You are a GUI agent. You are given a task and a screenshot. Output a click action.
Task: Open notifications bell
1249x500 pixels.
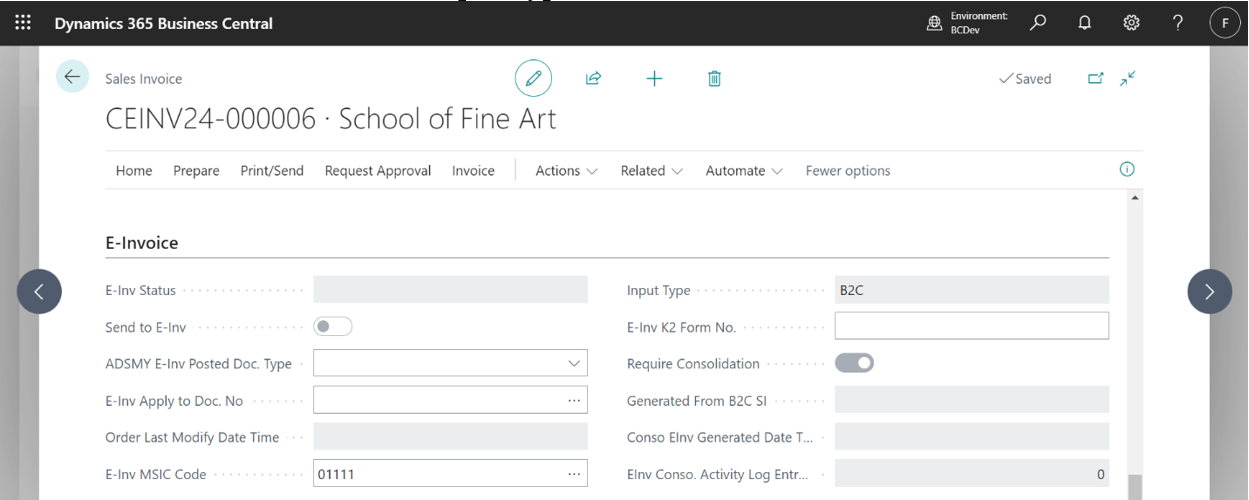tap(1084, 22)
